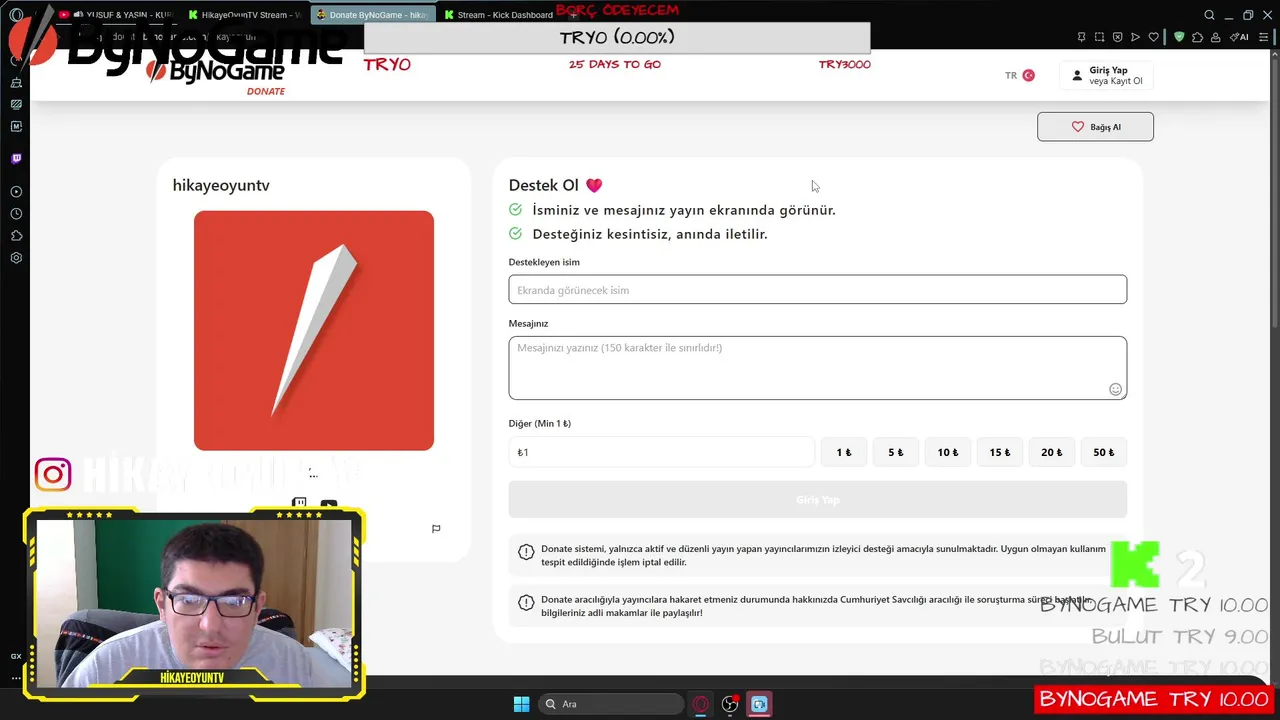
Task: Click the Mesajınız text area
Action: pyautogui.click(x=817, y=368)
